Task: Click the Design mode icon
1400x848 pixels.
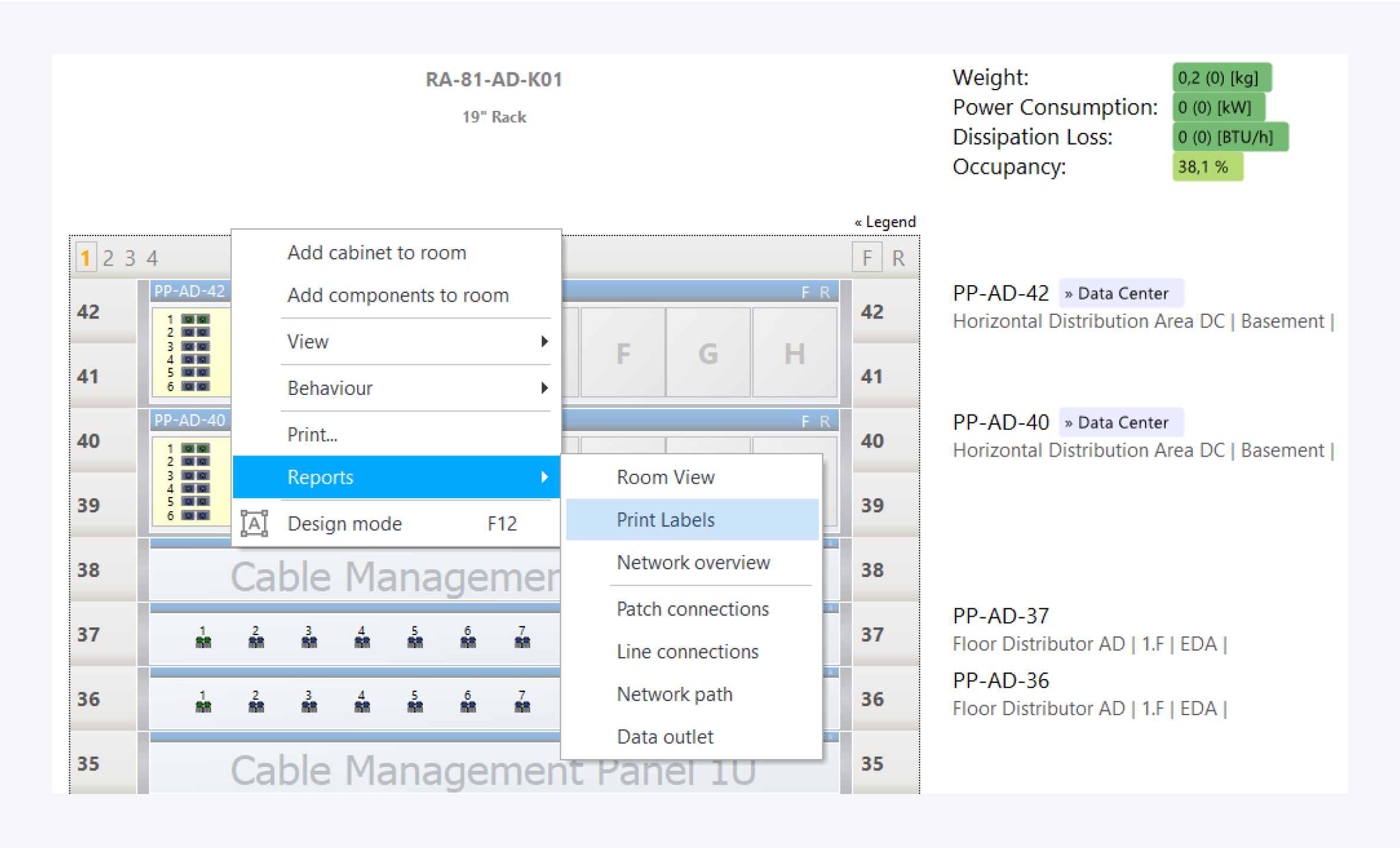Action: (254, 524)
